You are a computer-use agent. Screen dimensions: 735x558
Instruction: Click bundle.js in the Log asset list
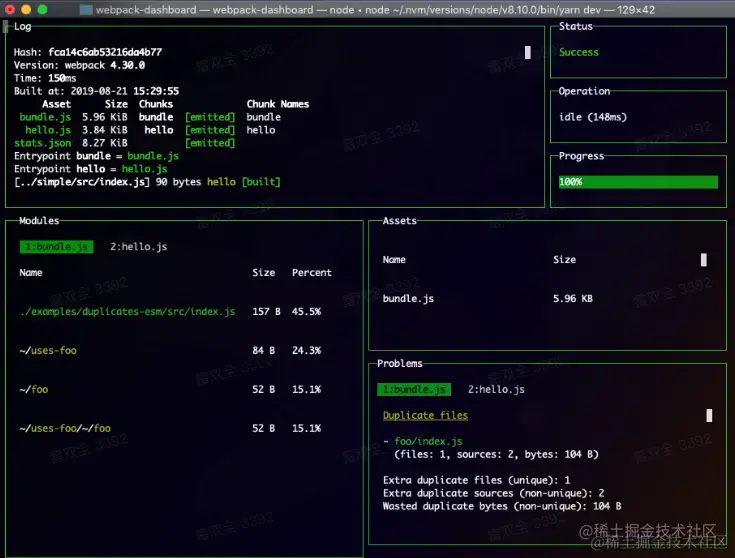pos(45,117)
